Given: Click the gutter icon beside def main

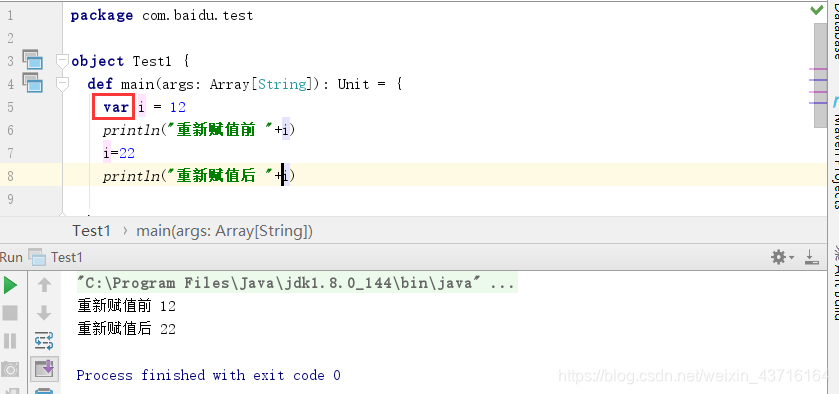Looking at the screenshot, I should [x=33, y=82].
